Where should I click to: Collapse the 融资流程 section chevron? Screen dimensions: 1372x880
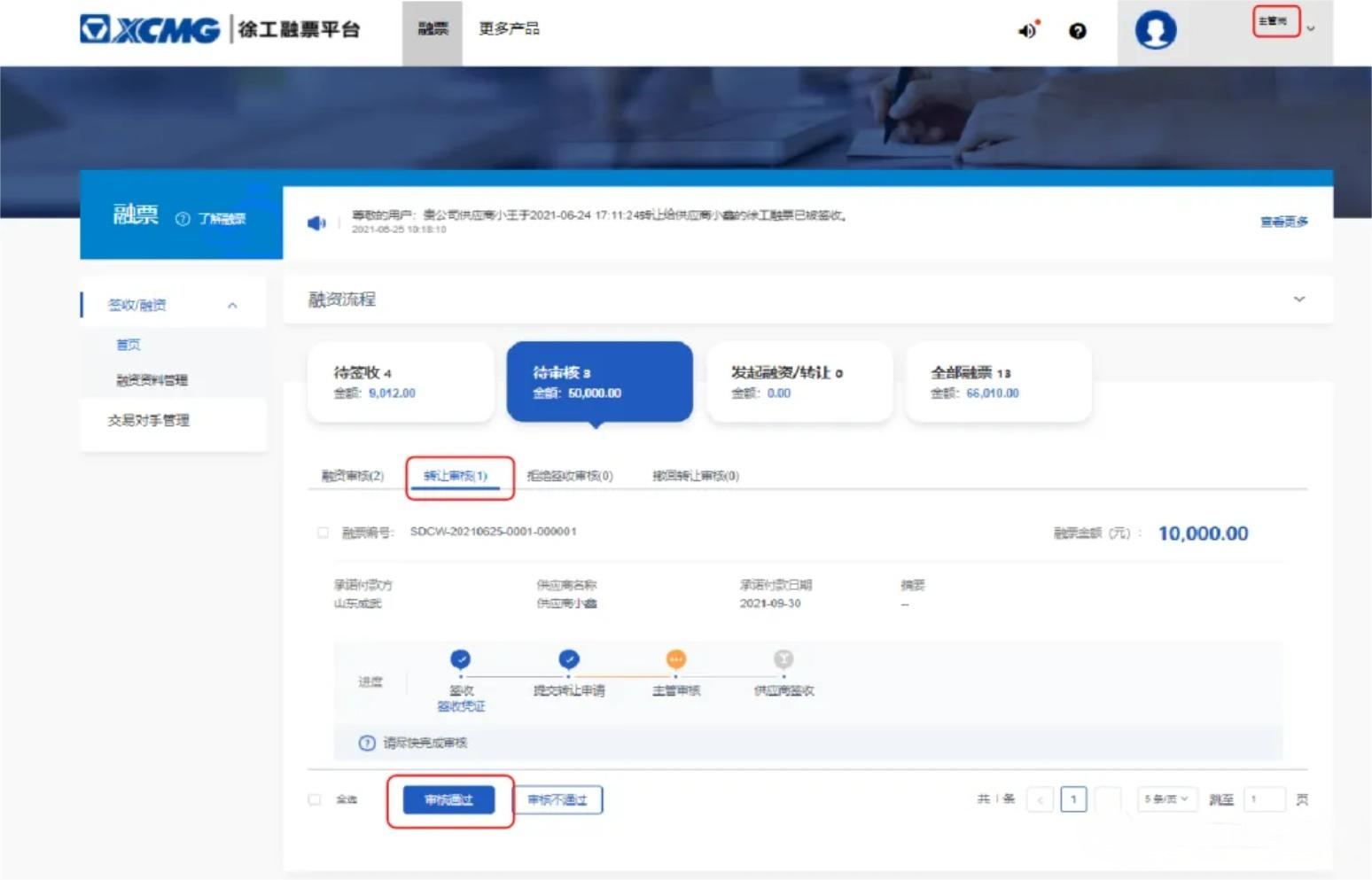(x=1298, y=300)
